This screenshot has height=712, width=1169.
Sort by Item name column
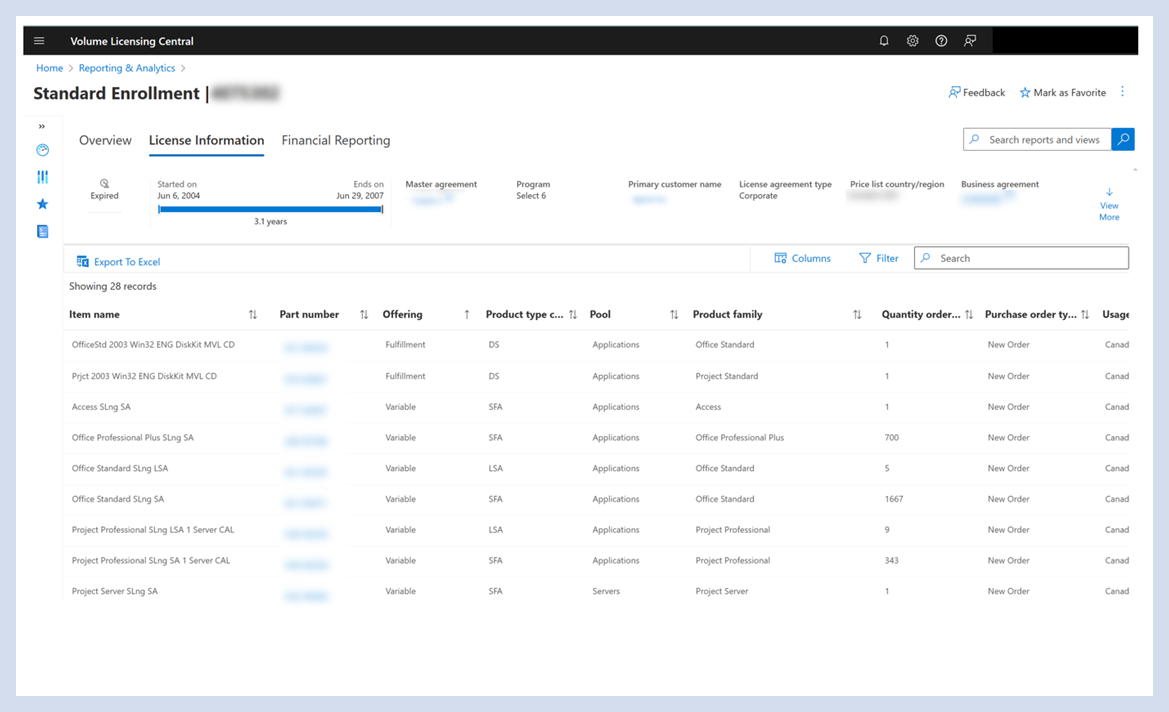tap(253, 315)
